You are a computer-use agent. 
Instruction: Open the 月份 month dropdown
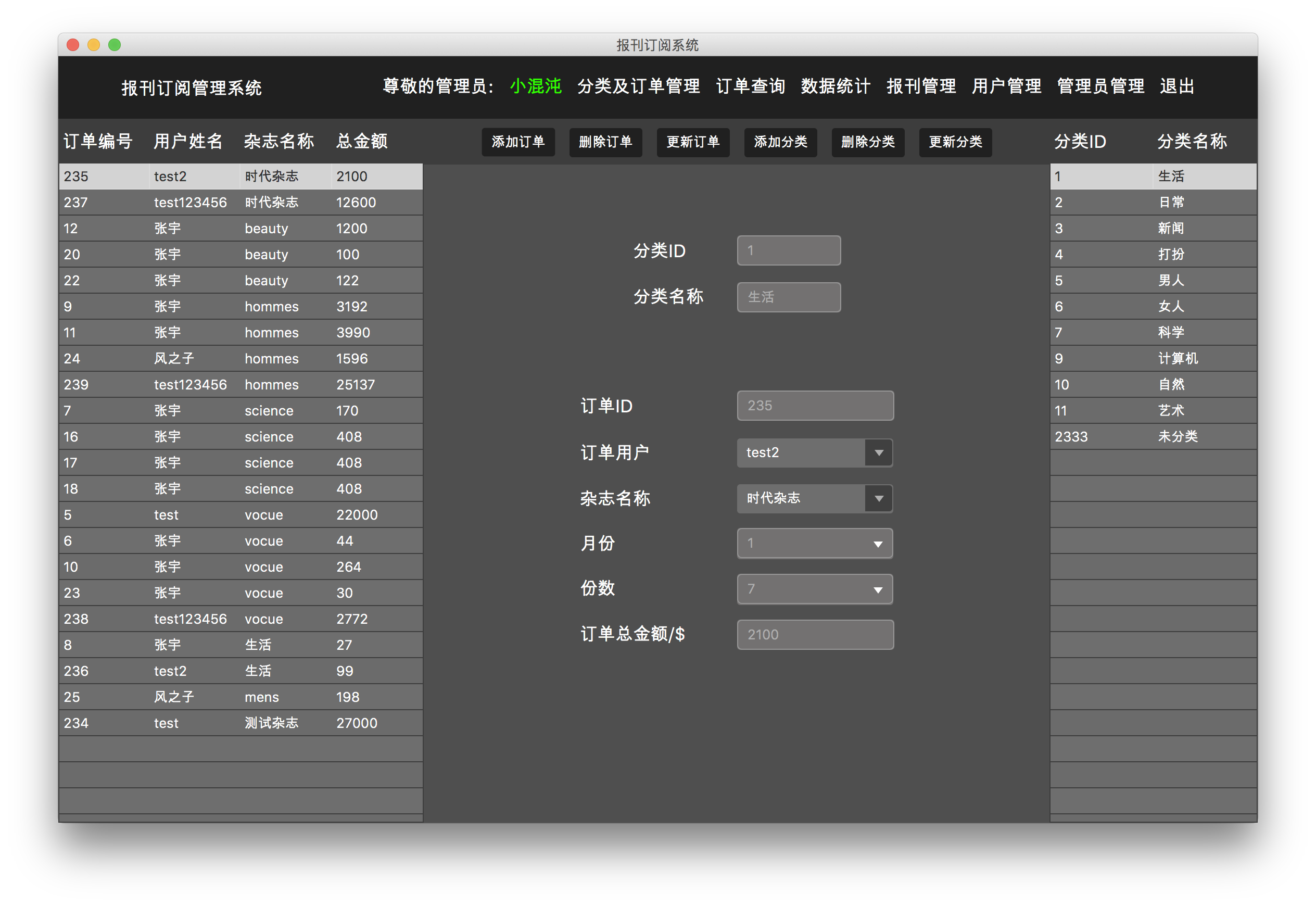click(x=814, y=543)
